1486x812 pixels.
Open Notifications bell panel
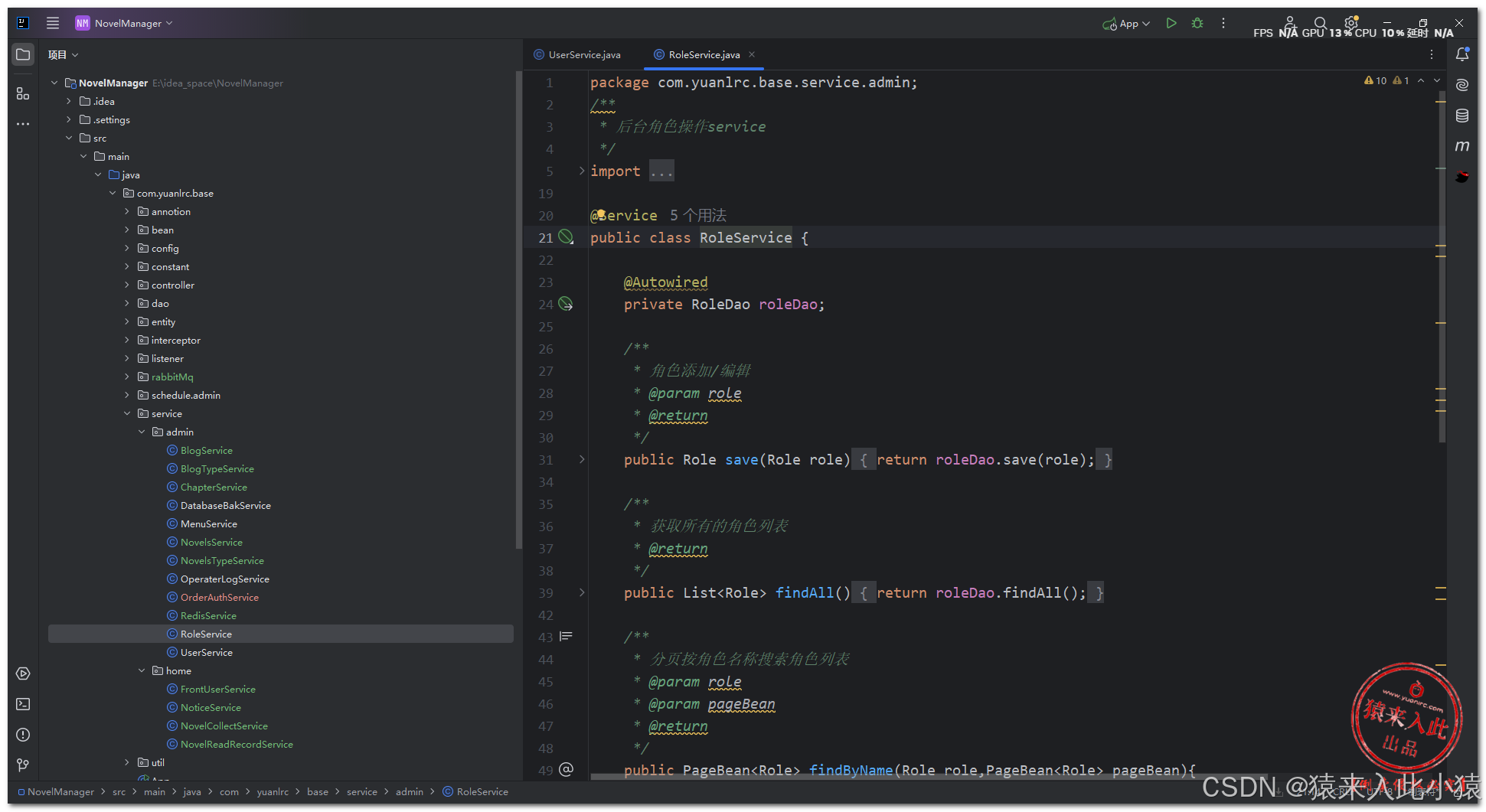(x=1462, y=54)
